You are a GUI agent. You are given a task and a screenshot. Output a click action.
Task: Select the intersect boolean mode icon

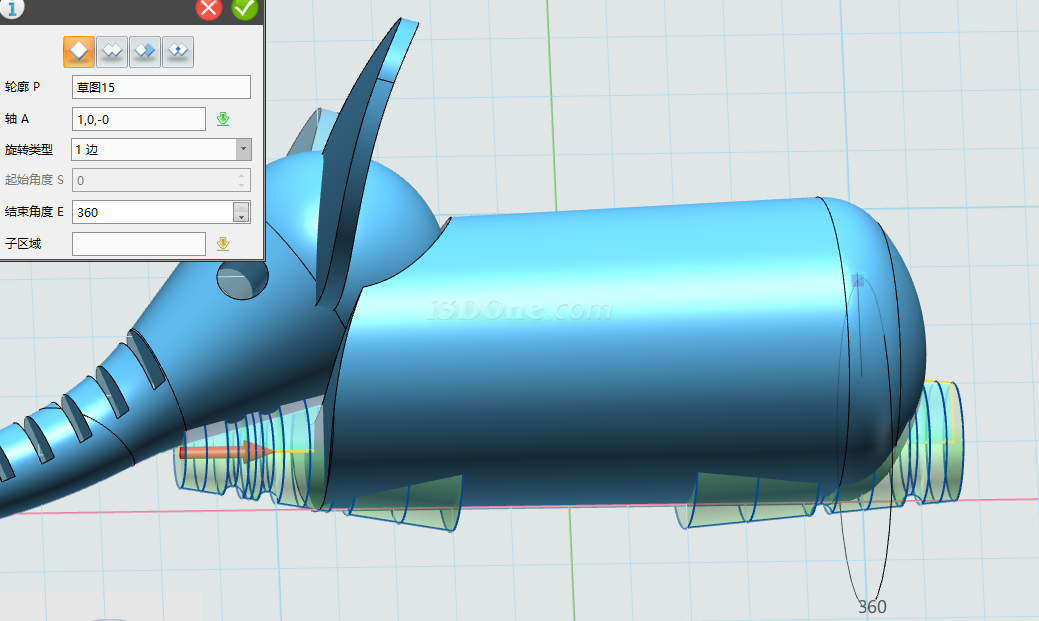click(178, 51)
